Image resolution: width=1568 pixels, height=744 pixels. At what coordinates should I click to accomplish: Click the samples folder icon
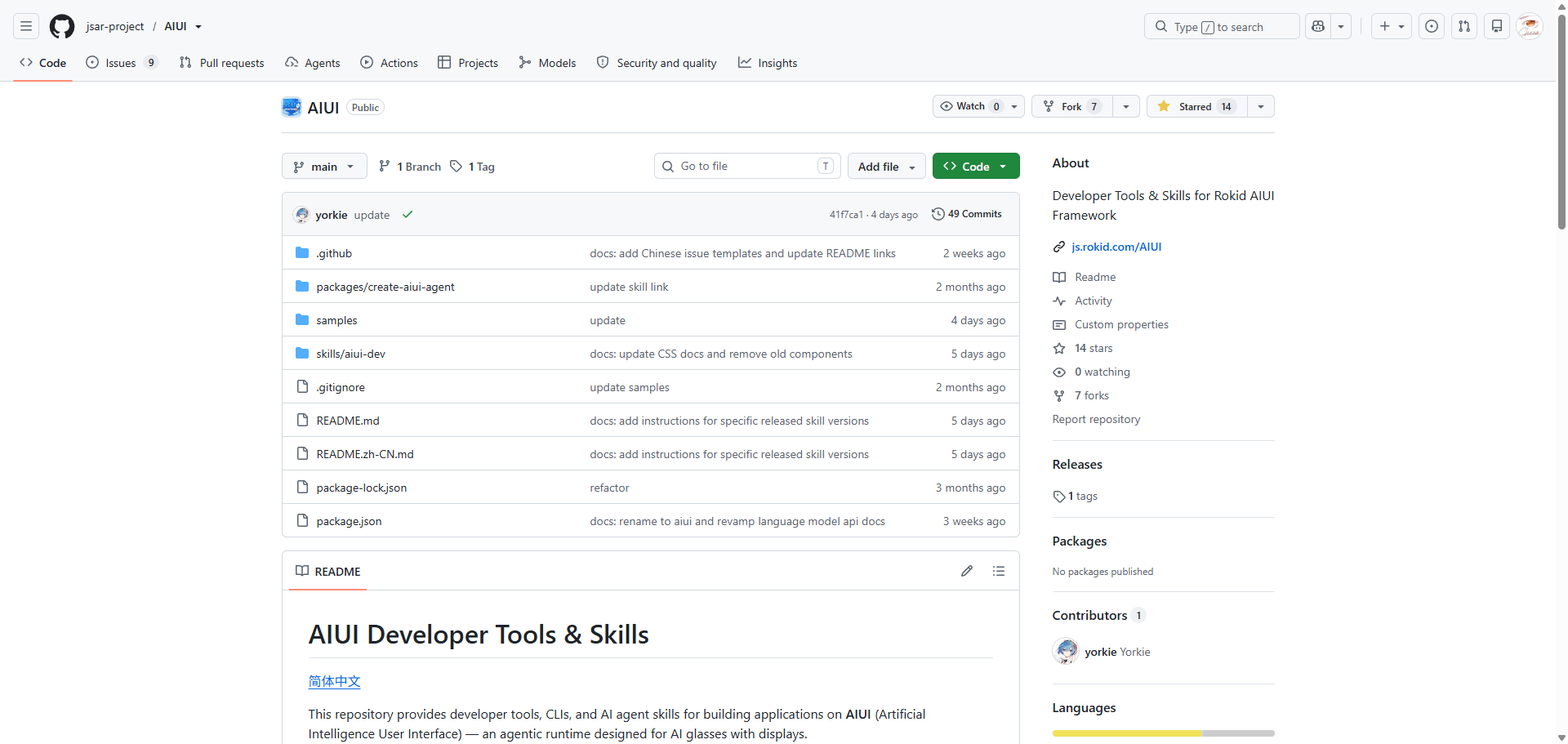302,319
